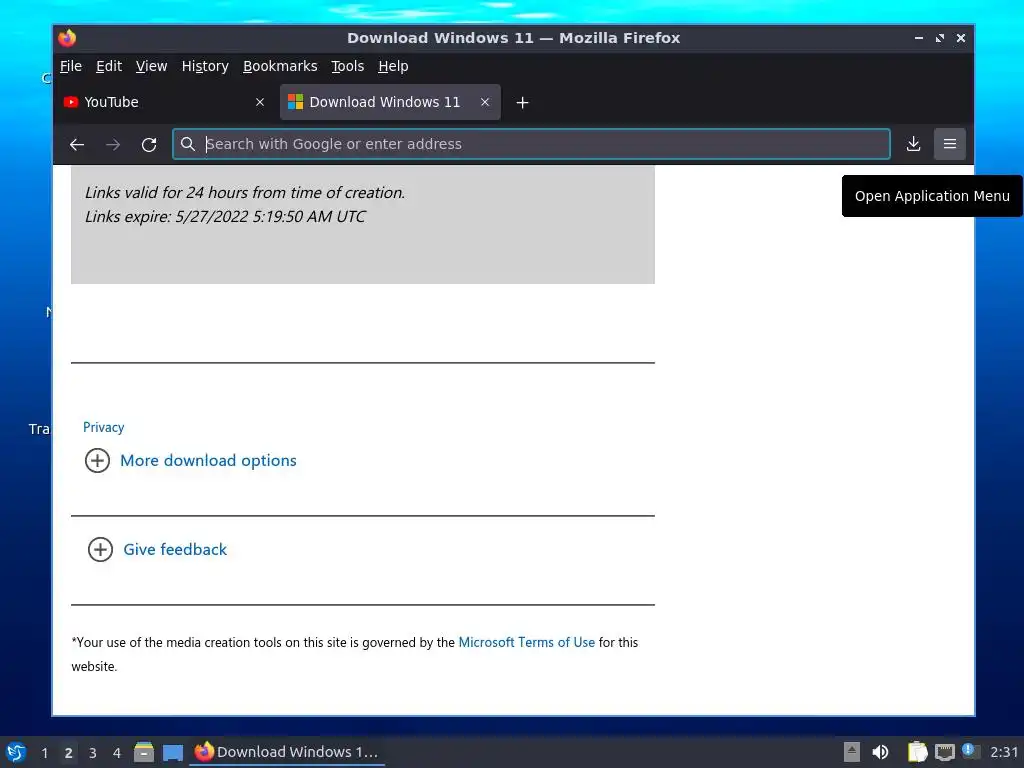Screen dimensions: 1024x768
Task: Expand the Give feedback section
Action: (x=175, y=549)
